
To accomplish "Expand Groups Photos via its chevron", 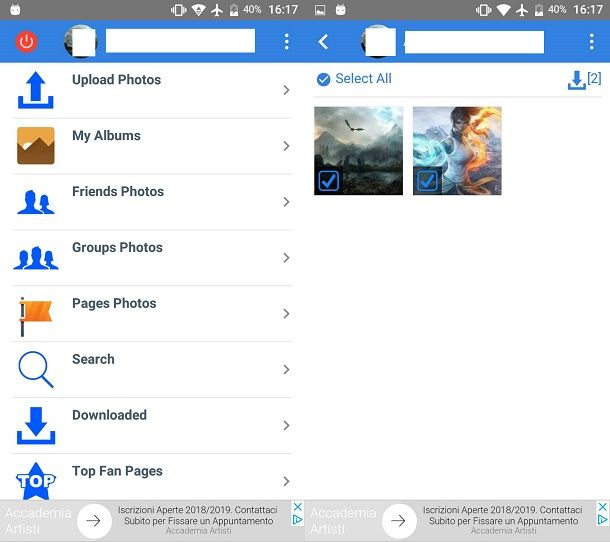I will point(287,258).
